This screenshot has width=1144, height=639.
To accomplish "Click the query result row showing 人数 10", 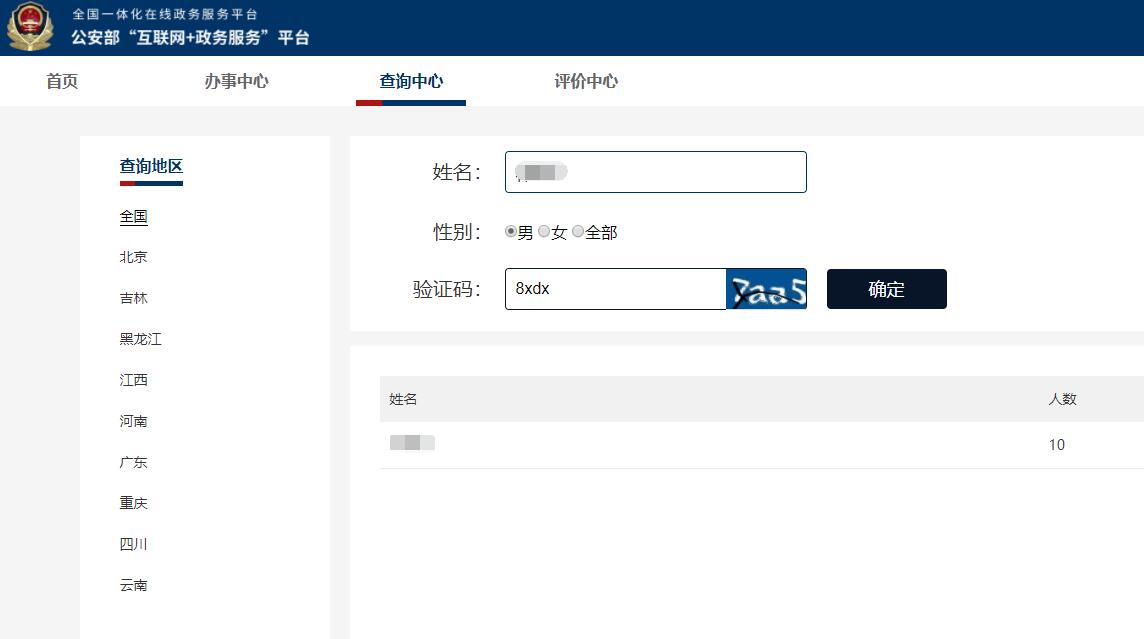I will click(700, 444).
